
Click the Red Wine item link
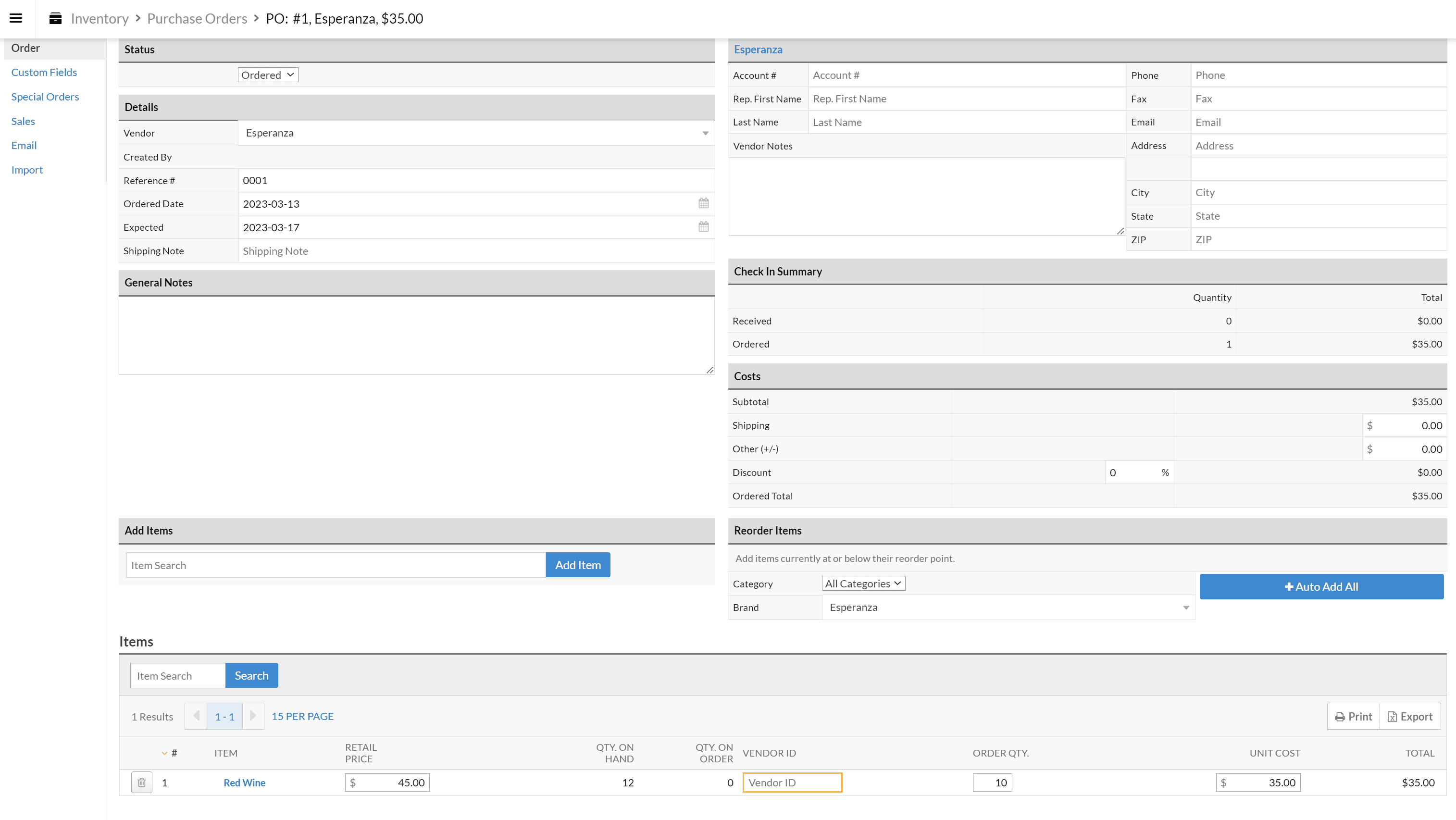click(x=244, y=782)
